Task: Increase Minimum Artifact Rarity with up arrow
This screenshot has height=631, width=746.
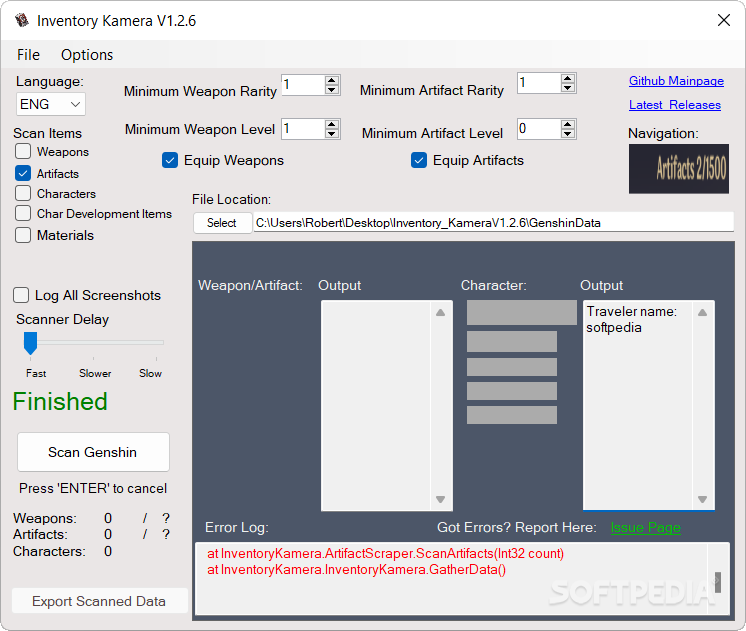Action: tap(568, 79)
